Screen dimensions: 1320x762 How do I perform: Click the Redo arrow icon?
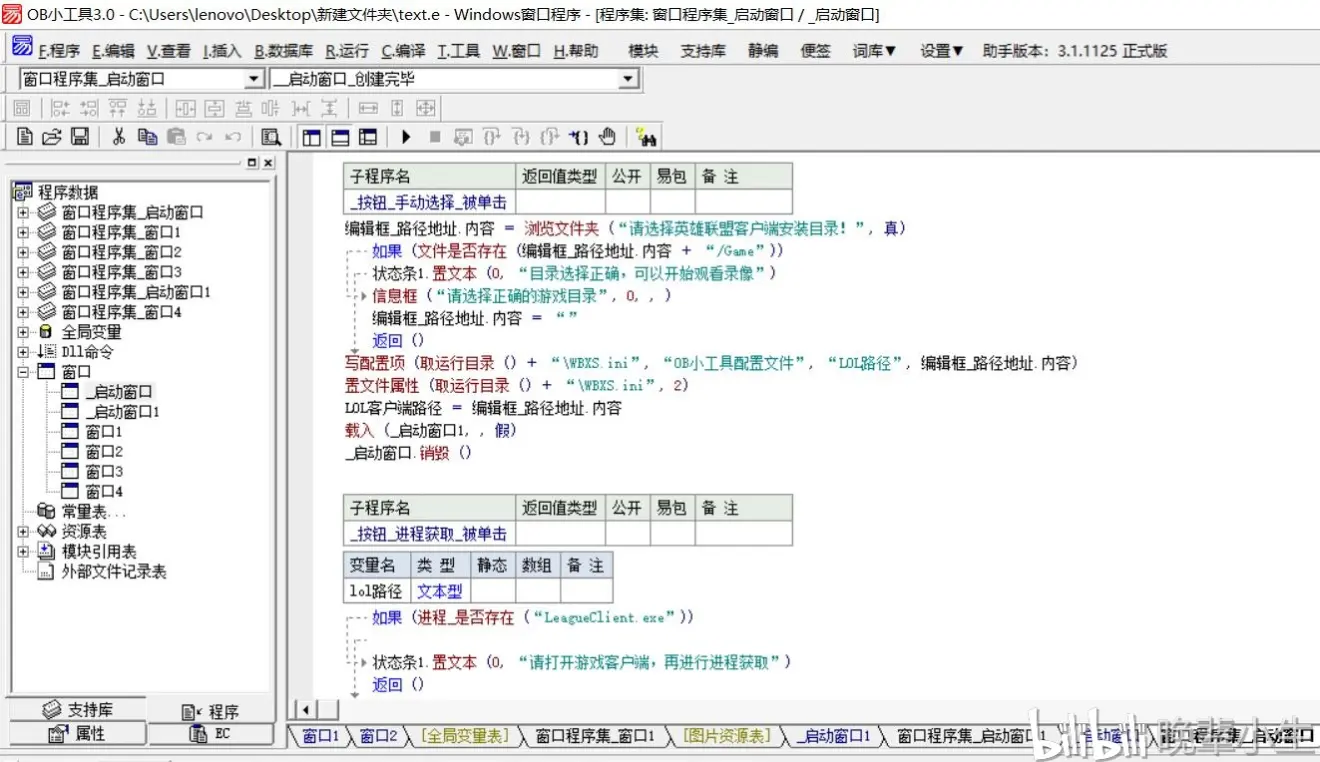[x=204, y=137]
